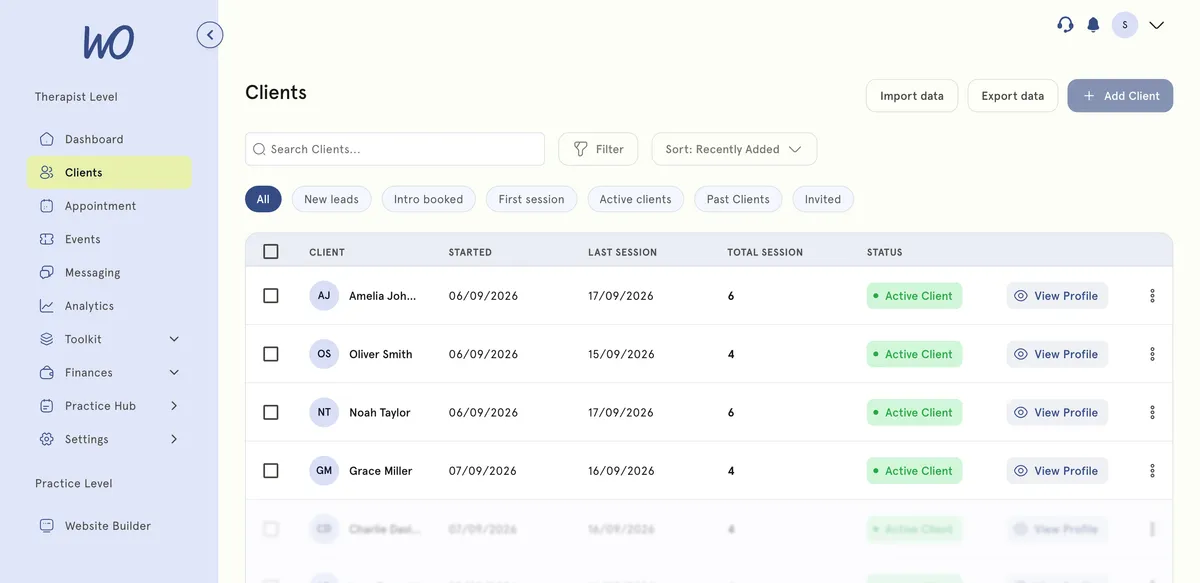Click the Export data button
Viewport: 1200px width, 583px height.
pyautogui.click(x=1013, y=96)
